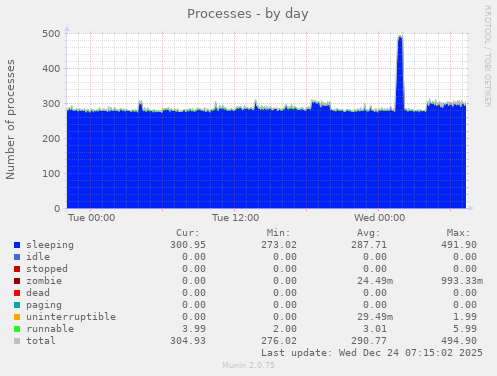Click the tall spike peak near 500

pyautogui.click(x=400, y=37)
